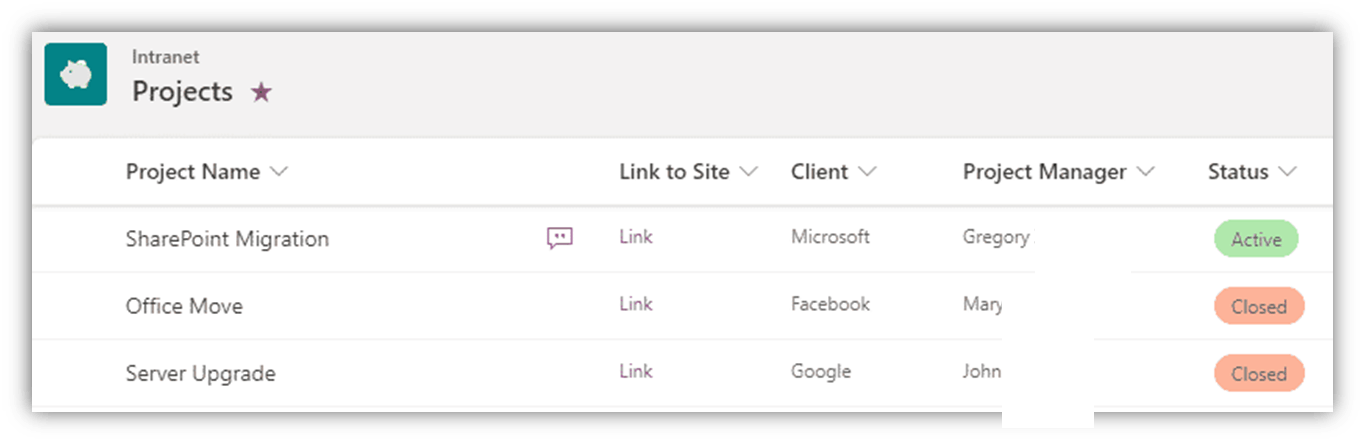This screenshot has width=1365, height=444.
Task: Select the Microsoft client cell
Action: click(830, 237)
